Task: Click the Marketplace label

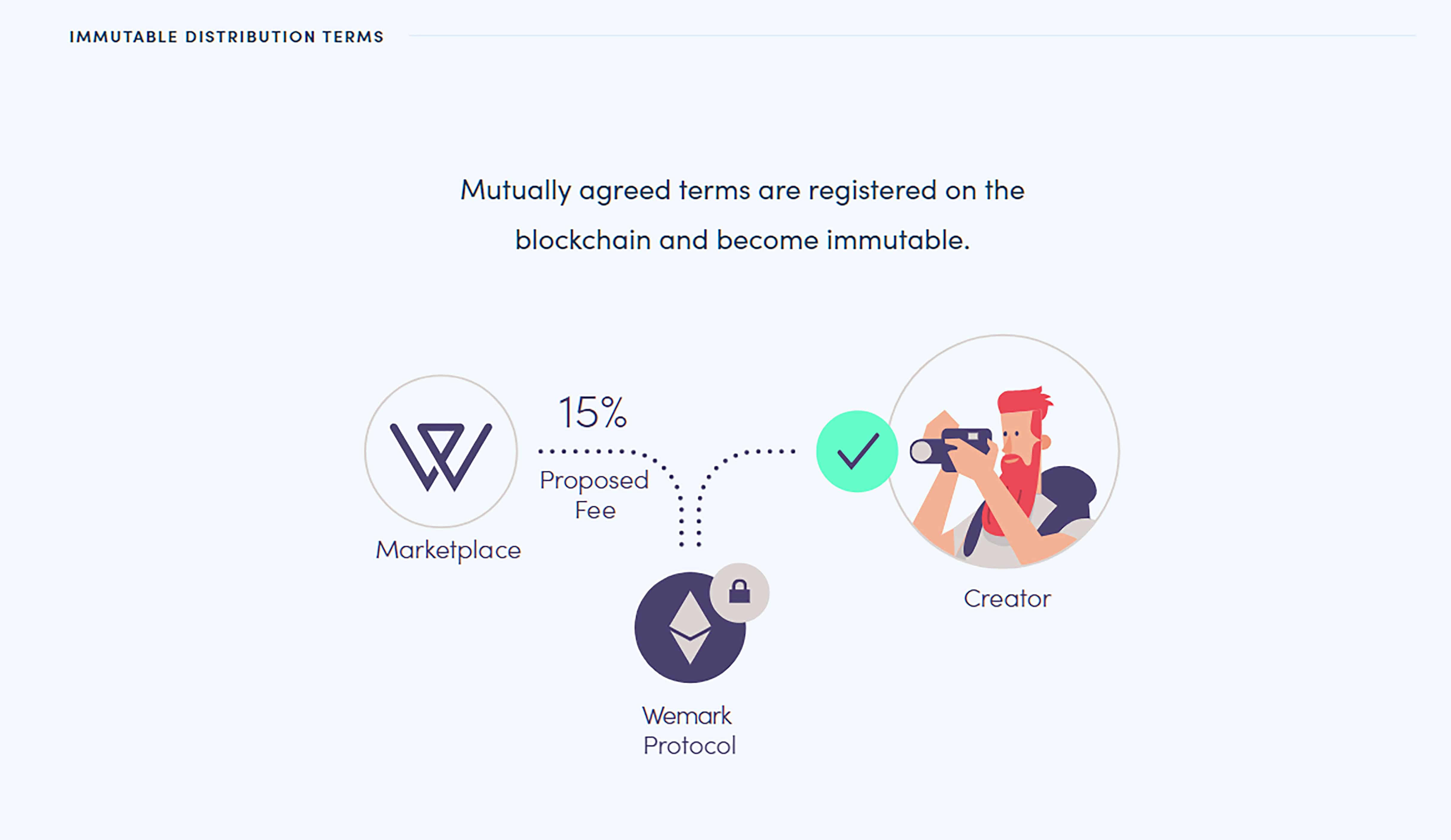Action: click(x=448, y=550)
